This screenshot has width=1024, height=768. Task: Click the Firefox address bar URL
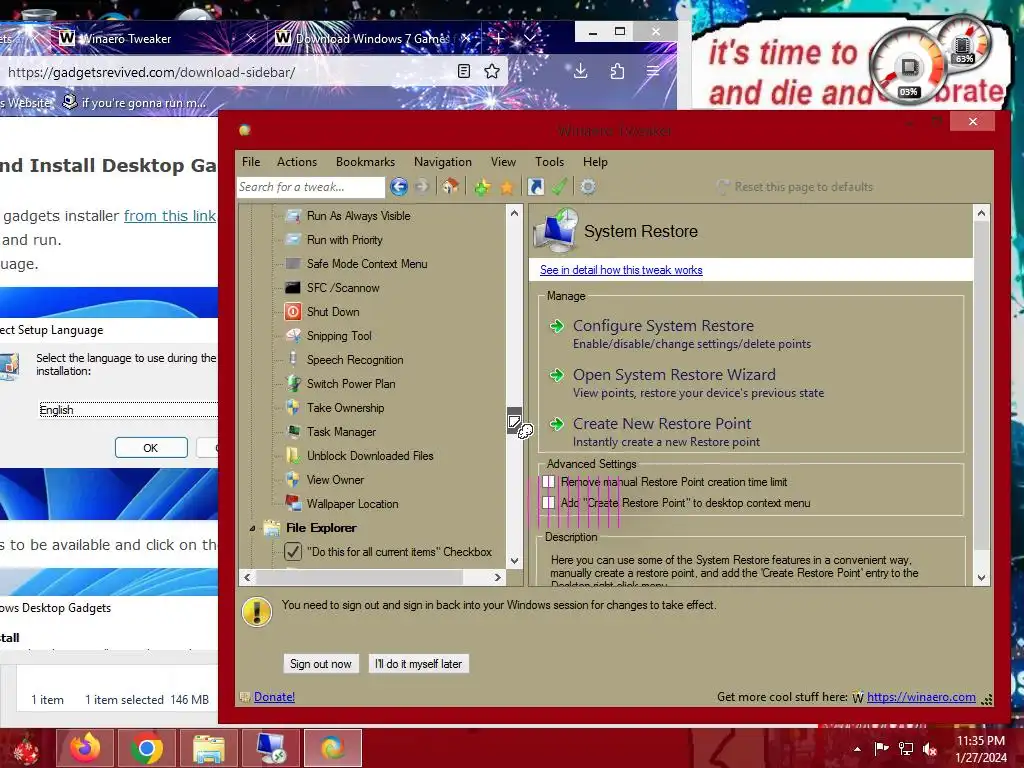tap(152, 72)
